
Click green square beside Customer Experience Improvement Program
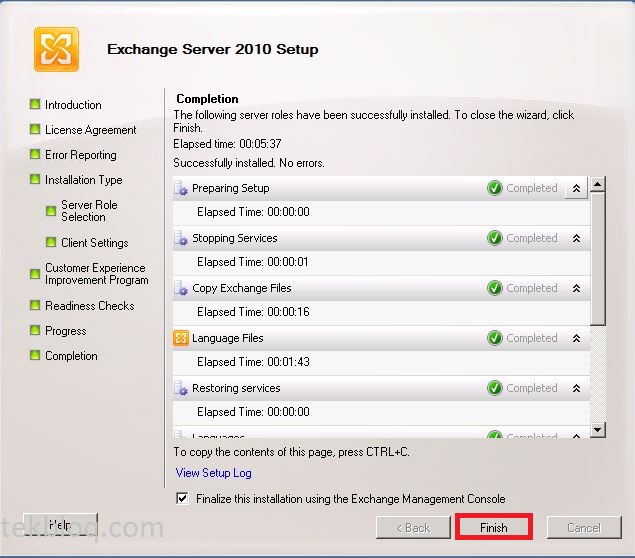(x=35, y=274)
